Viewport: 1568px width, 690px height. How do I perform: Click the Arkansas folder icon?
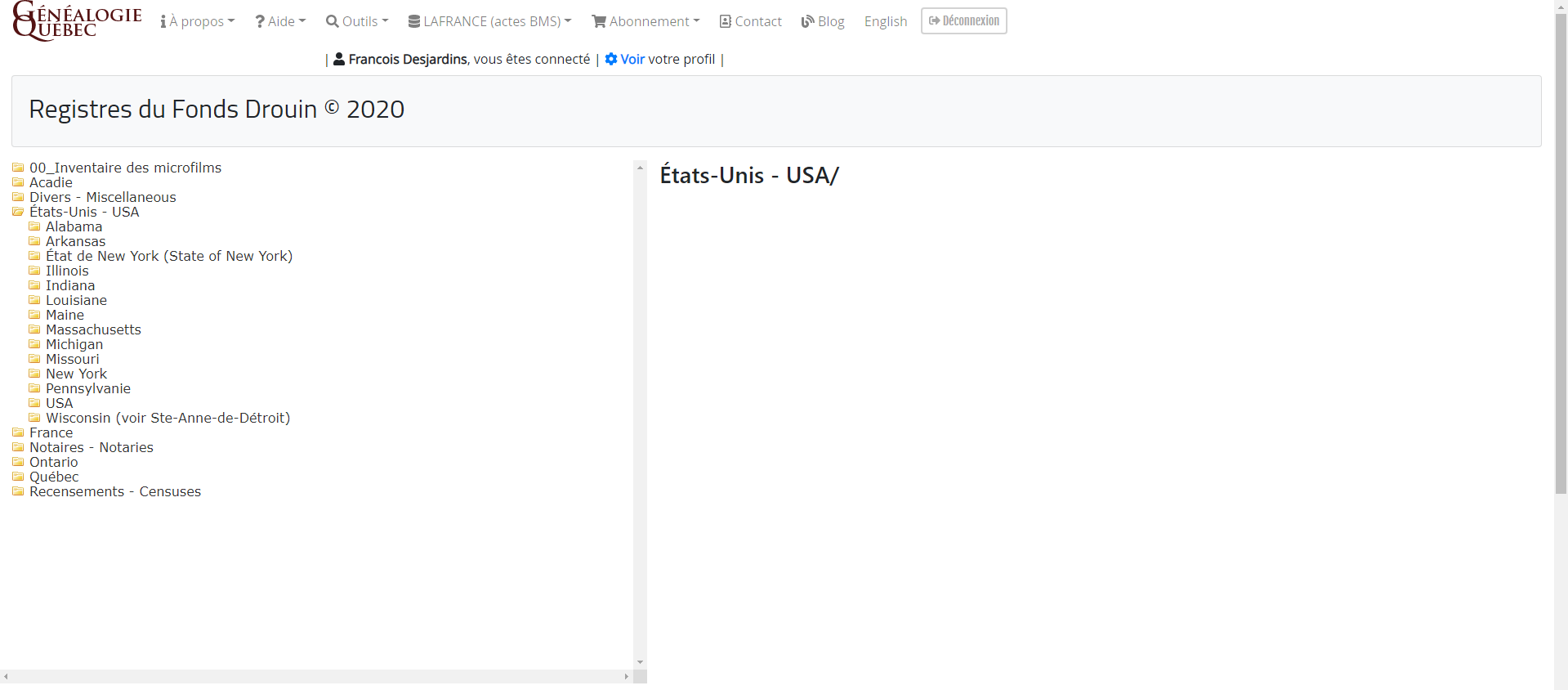tap(34, 241)
